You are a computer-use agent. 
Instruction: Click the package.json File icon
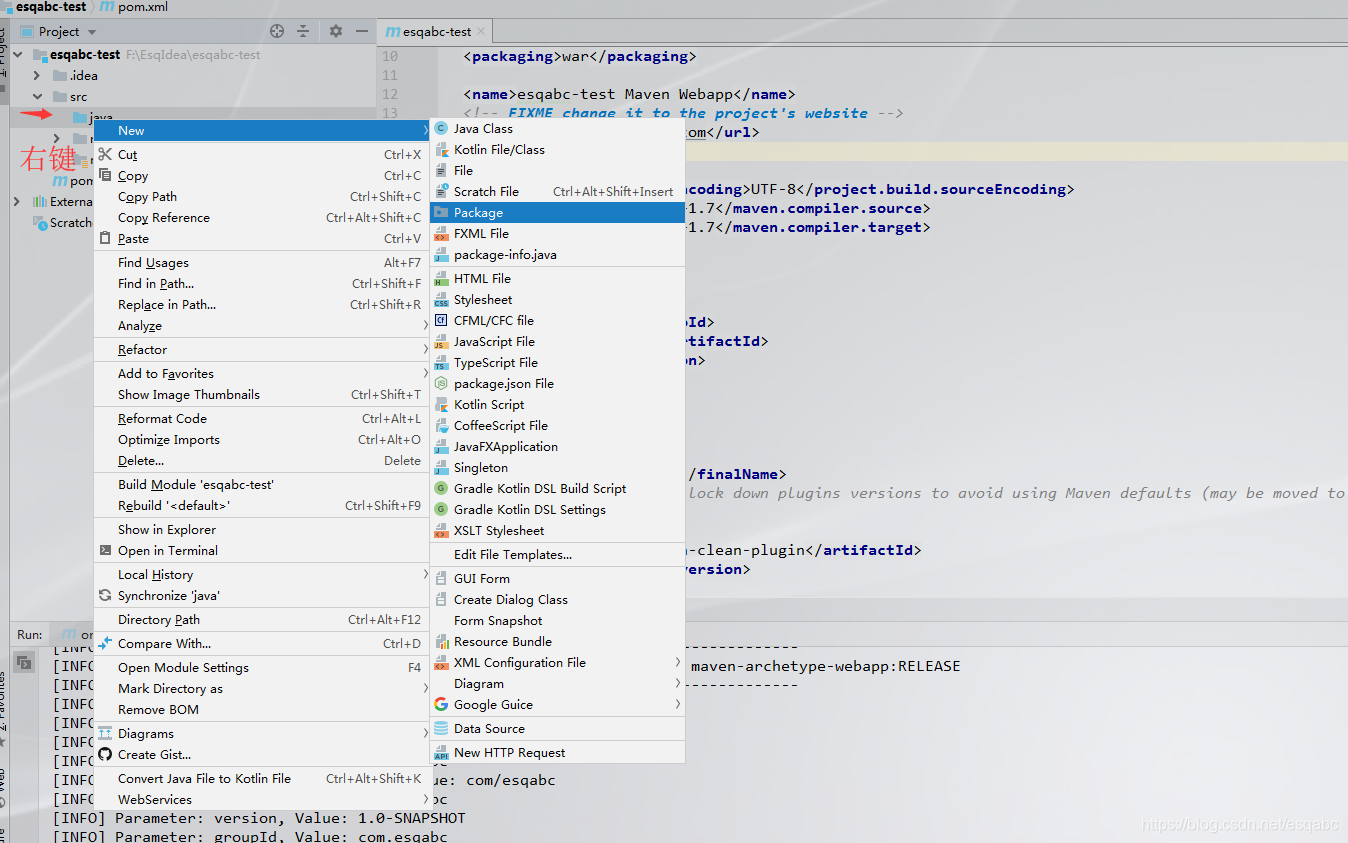(x=441, y=384)
